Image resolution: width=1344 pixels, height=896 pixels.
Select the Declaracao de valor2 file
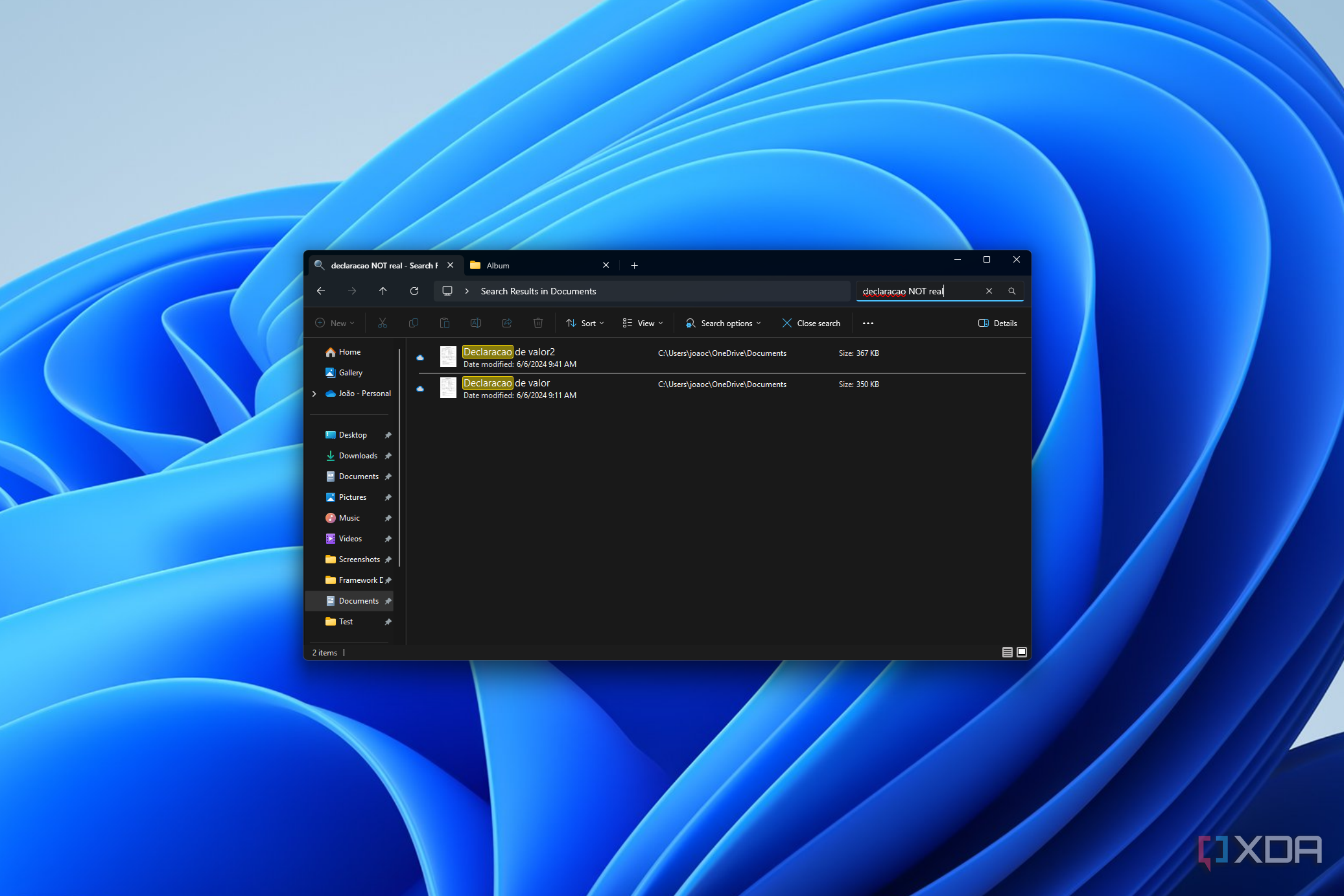[x=722, y=357]
